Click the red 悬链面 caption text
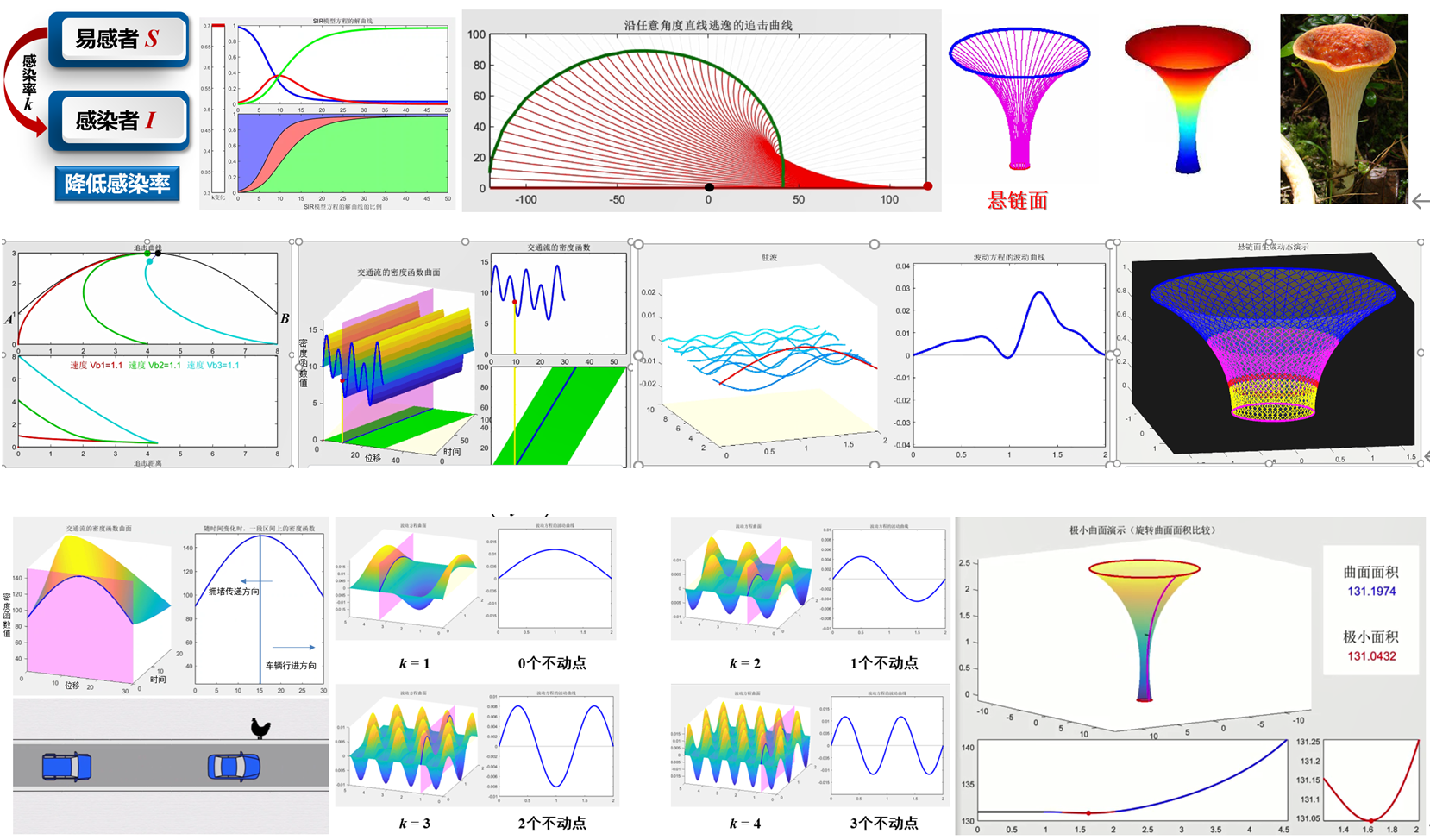 point(1018,201)
